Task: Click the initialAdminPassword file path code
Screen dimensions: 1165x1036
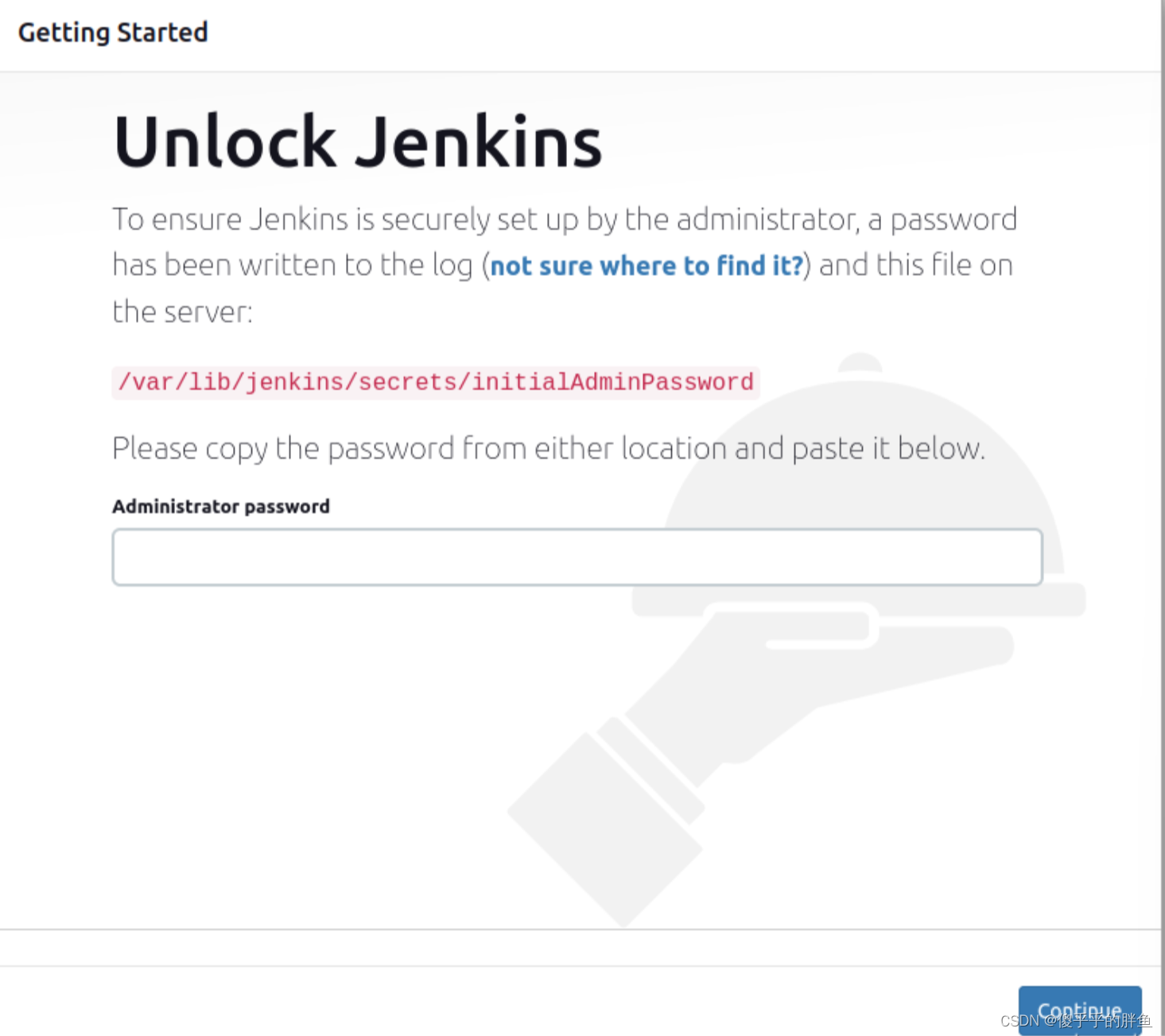Action: click(x=435, y=382)
